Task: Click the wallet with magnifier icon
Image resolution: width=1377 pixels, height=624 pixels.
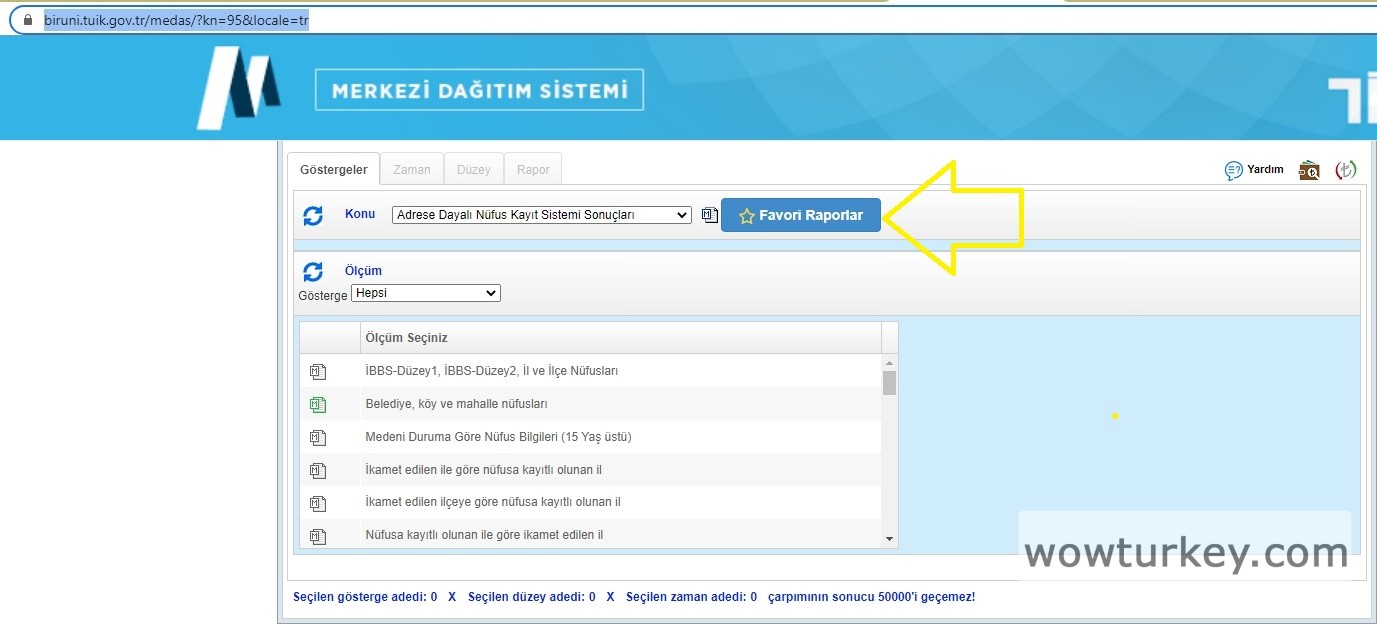Action: [1308, 170]
